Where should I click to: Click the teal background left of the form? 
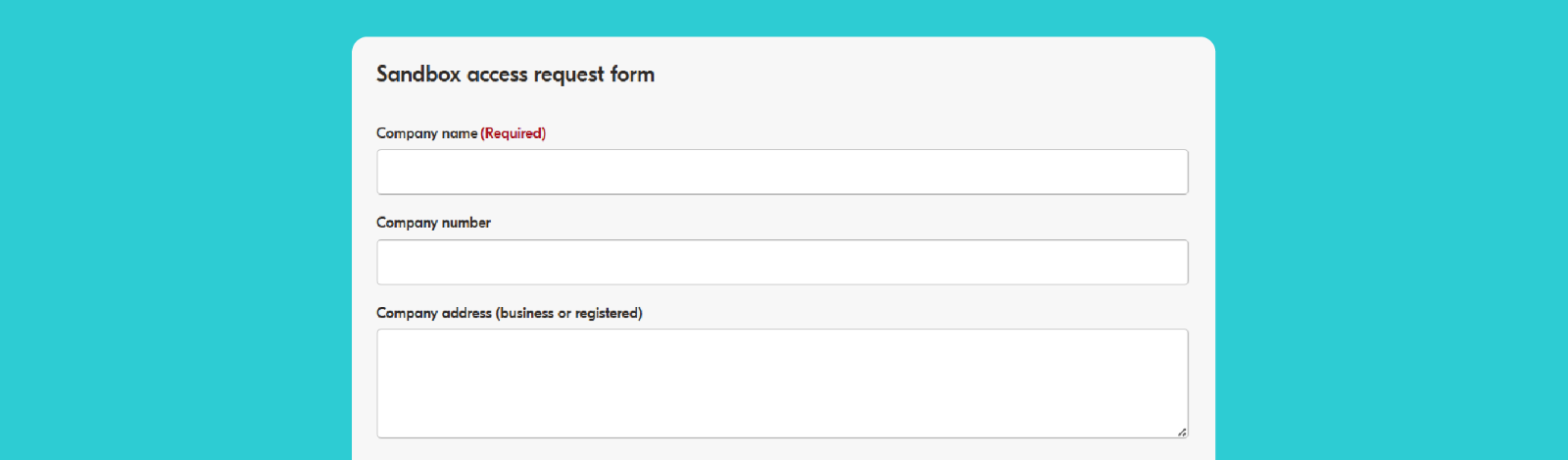[176, 245]
